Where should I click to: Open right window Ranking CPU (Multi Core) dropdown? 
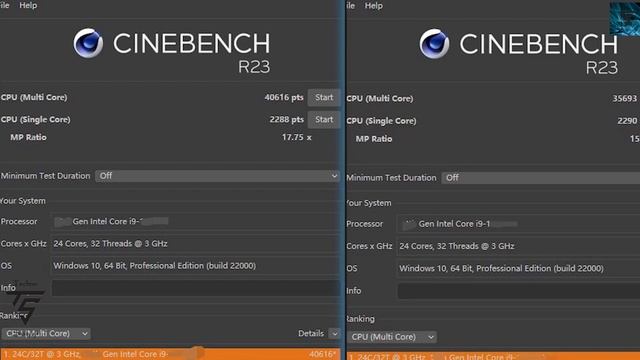click(x=392, y=337)
